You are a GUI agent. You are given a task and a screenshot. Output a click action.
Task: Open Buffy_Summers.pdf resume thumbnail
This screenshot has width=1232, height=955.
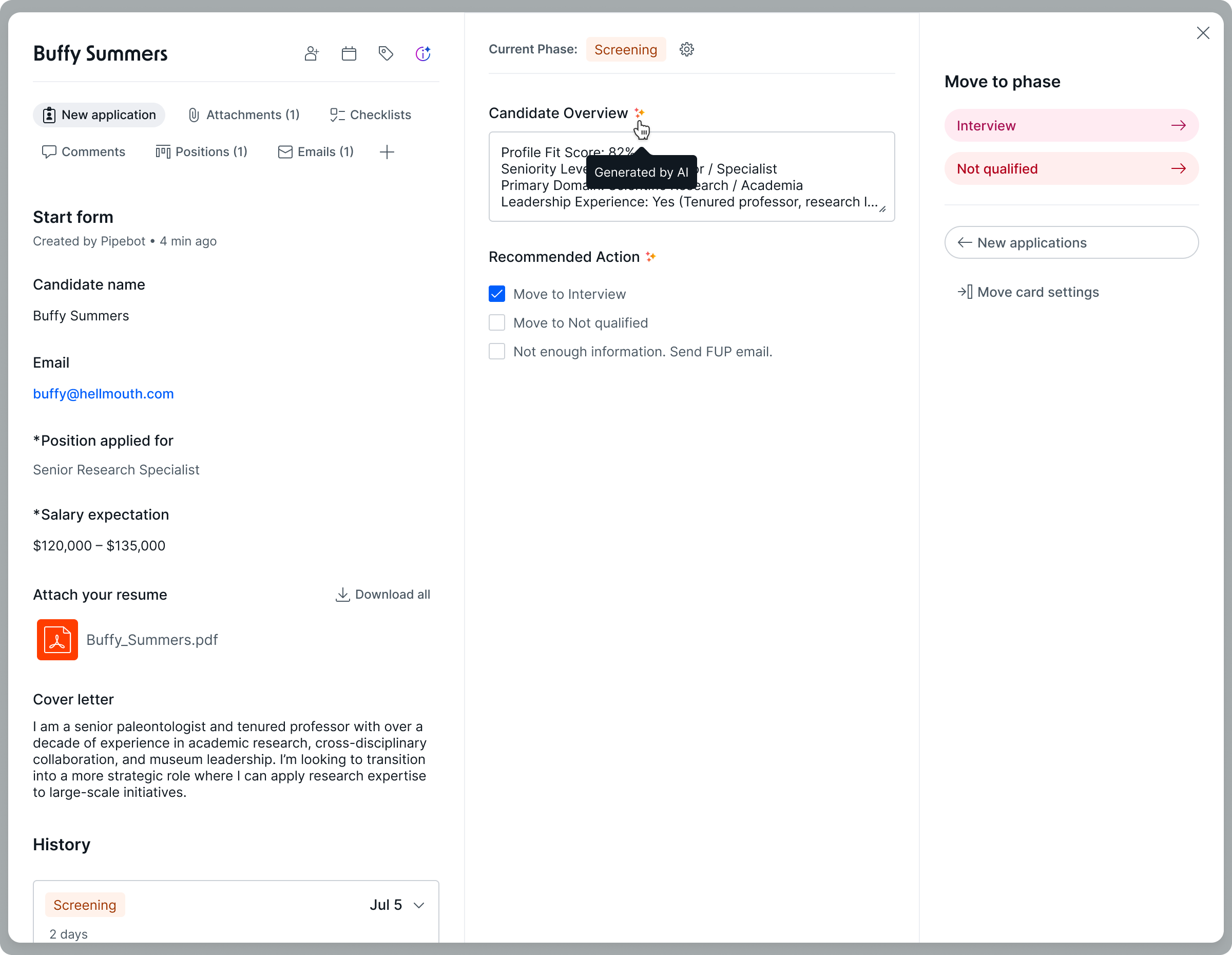click(57, 639)
